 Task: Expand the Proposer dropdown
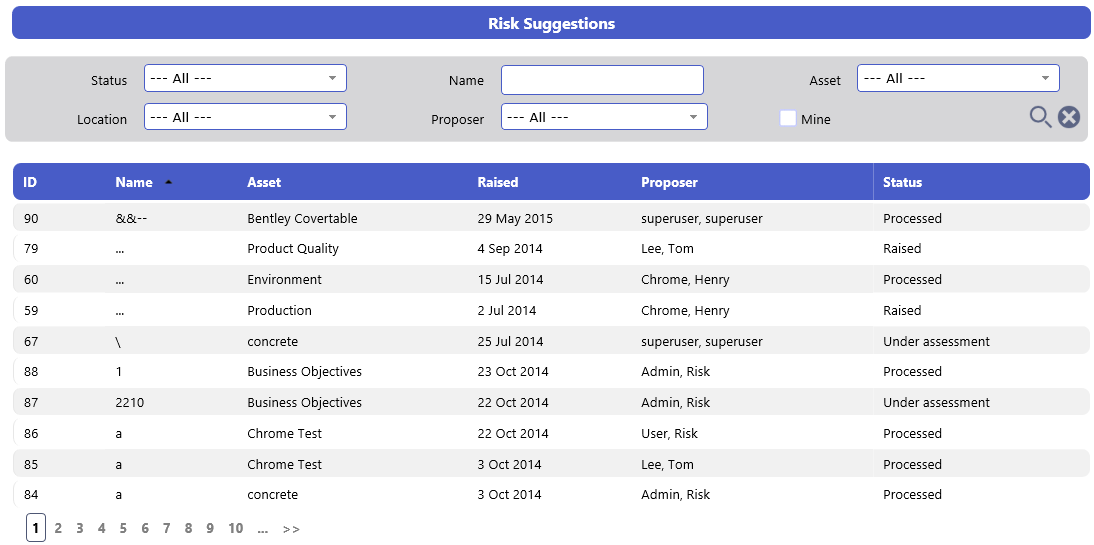point(604,117)
